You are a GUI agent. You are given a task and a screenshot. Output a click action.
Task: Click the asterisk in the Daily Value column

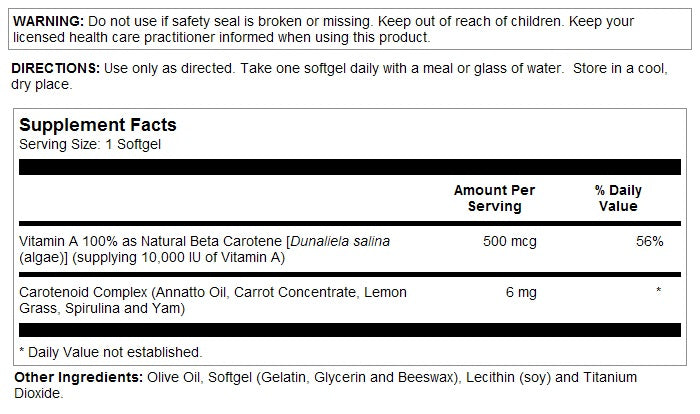coord(658,290)
